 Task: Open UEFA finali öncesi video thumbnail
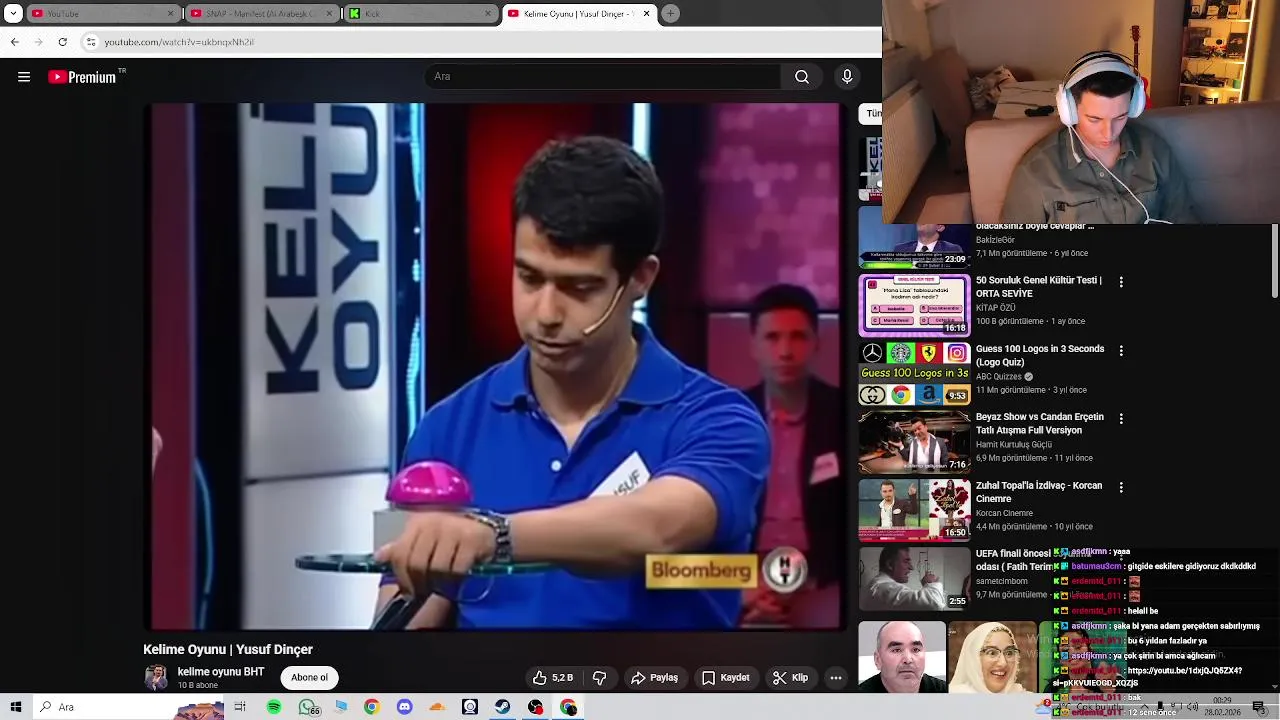(x=914, y=578)
